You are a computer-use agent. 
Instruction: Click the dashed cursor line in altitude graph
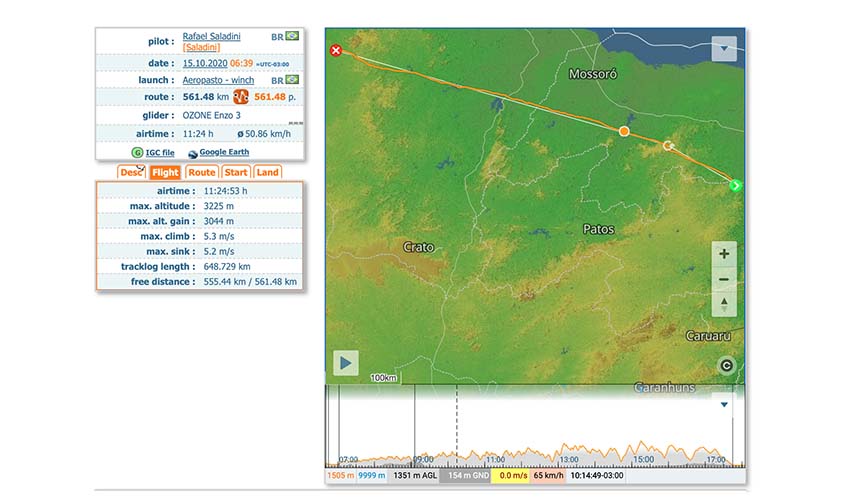(x=456, y=424)
